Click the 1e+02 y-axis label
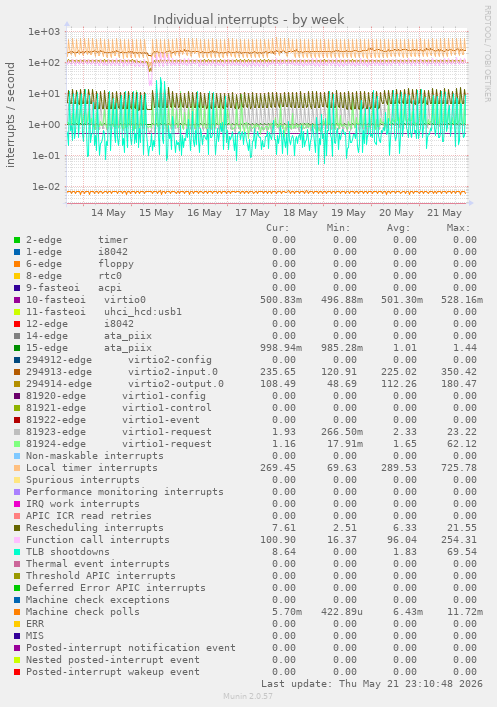497x707 pixels. pyautogui.click(x=44, y=63)
